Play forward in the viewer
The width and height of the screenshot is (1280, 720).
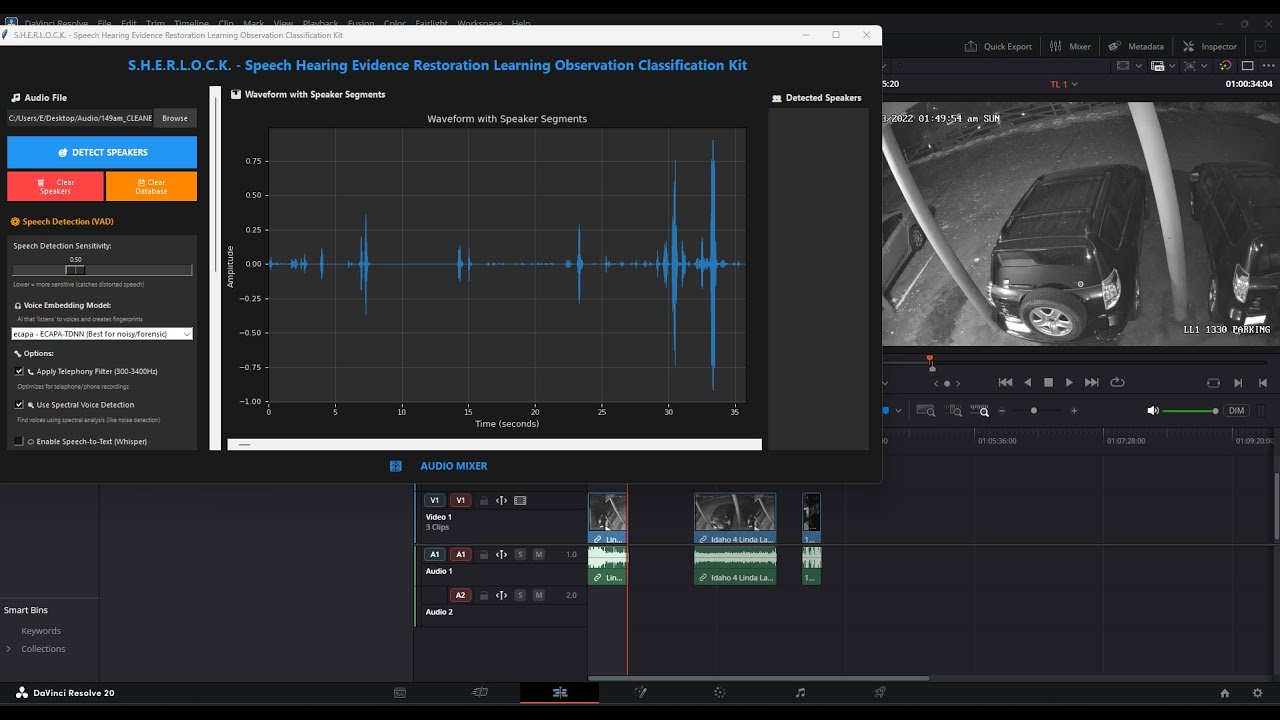pos(1069,382)
